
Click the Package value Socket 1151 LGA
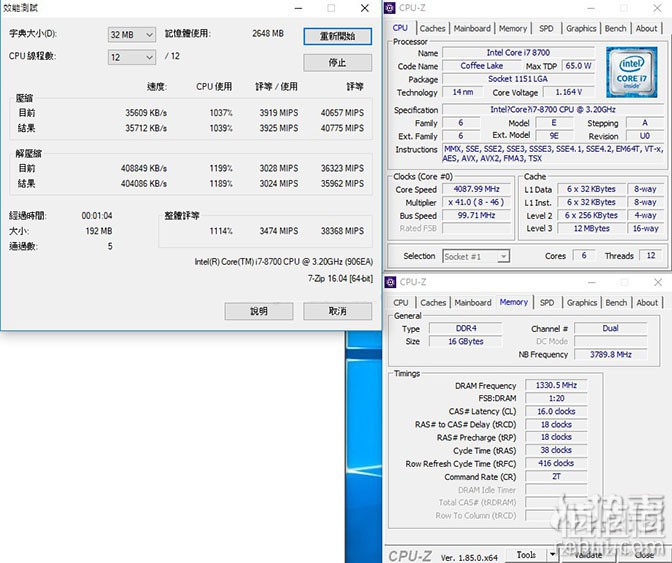(x=518, y=79)
